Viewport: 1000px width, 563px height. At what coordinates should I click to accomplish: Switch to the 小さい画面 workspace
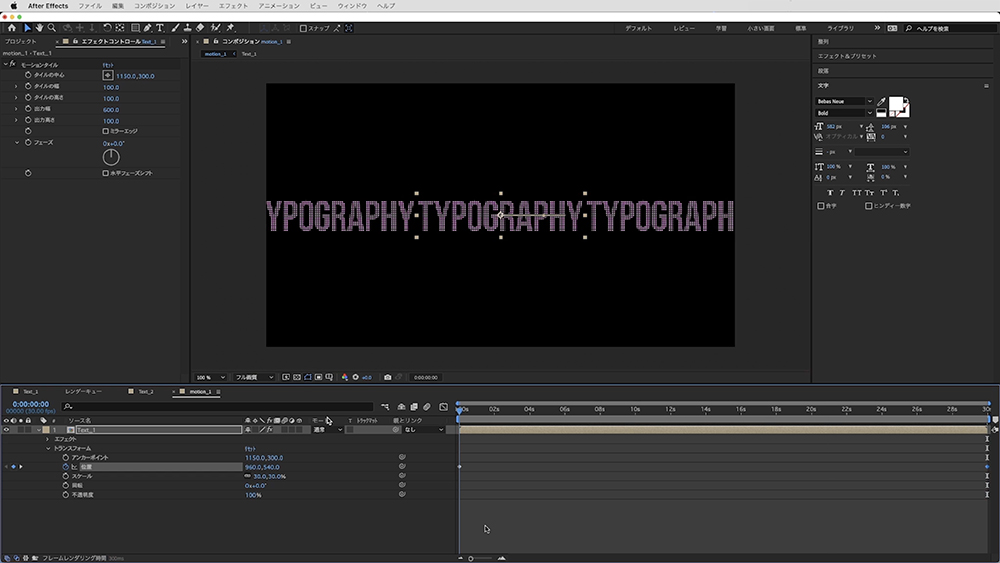[x=760, y=28]
